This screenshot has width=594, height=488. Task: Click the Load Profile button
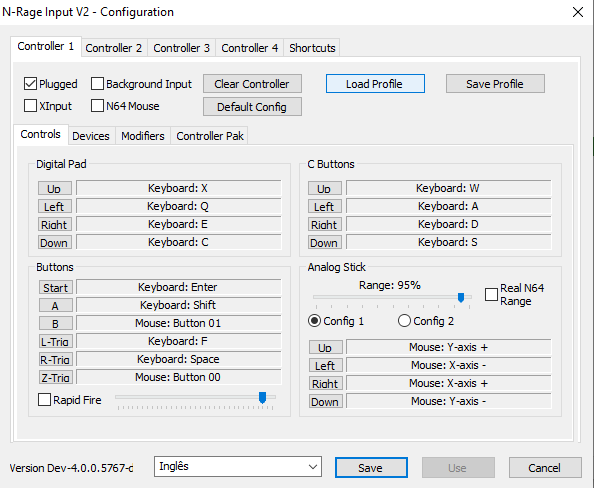pos(375,84)
